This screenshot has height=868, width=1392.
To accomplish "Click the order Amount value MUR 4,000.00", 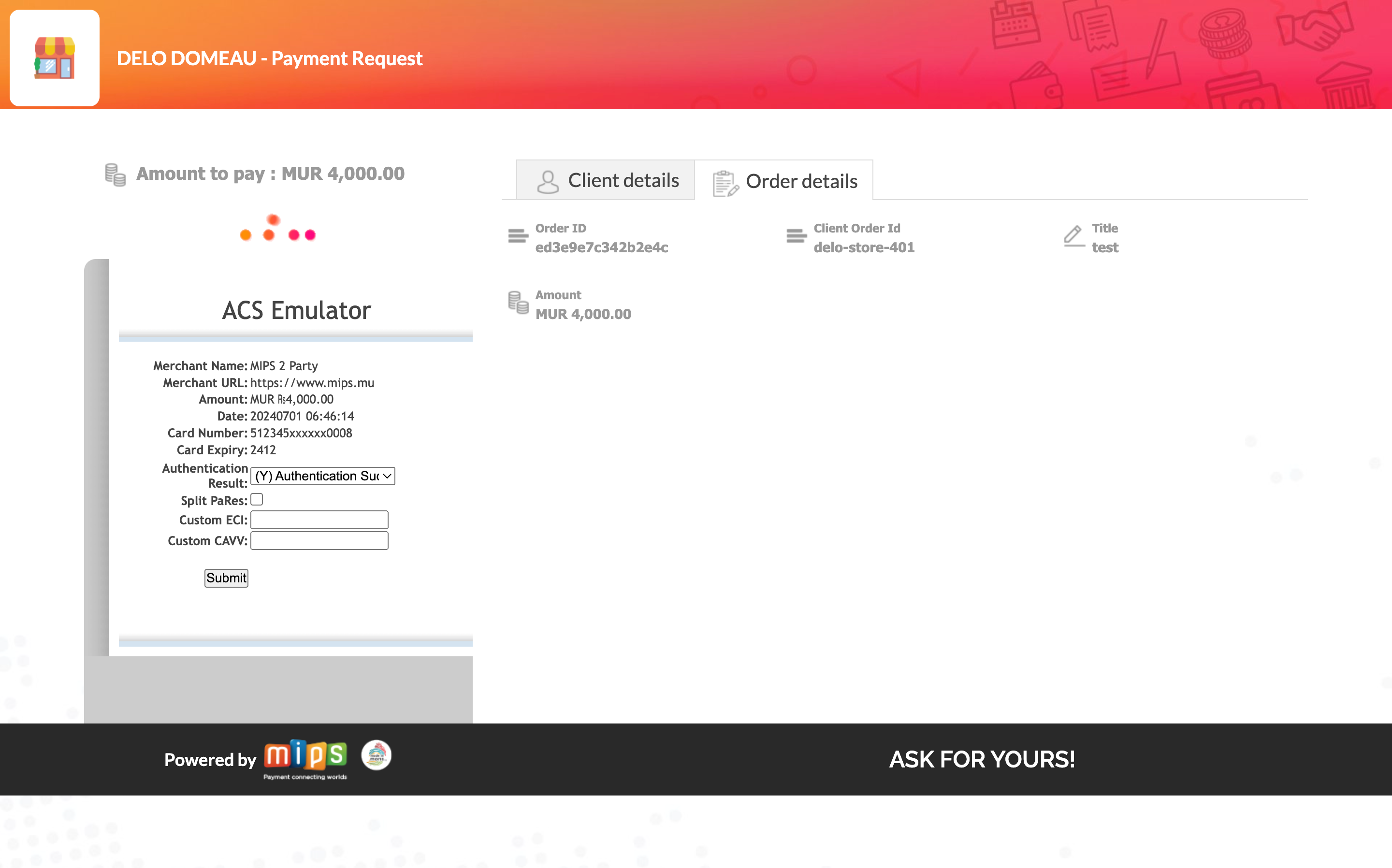I will [x=583, y=314].
